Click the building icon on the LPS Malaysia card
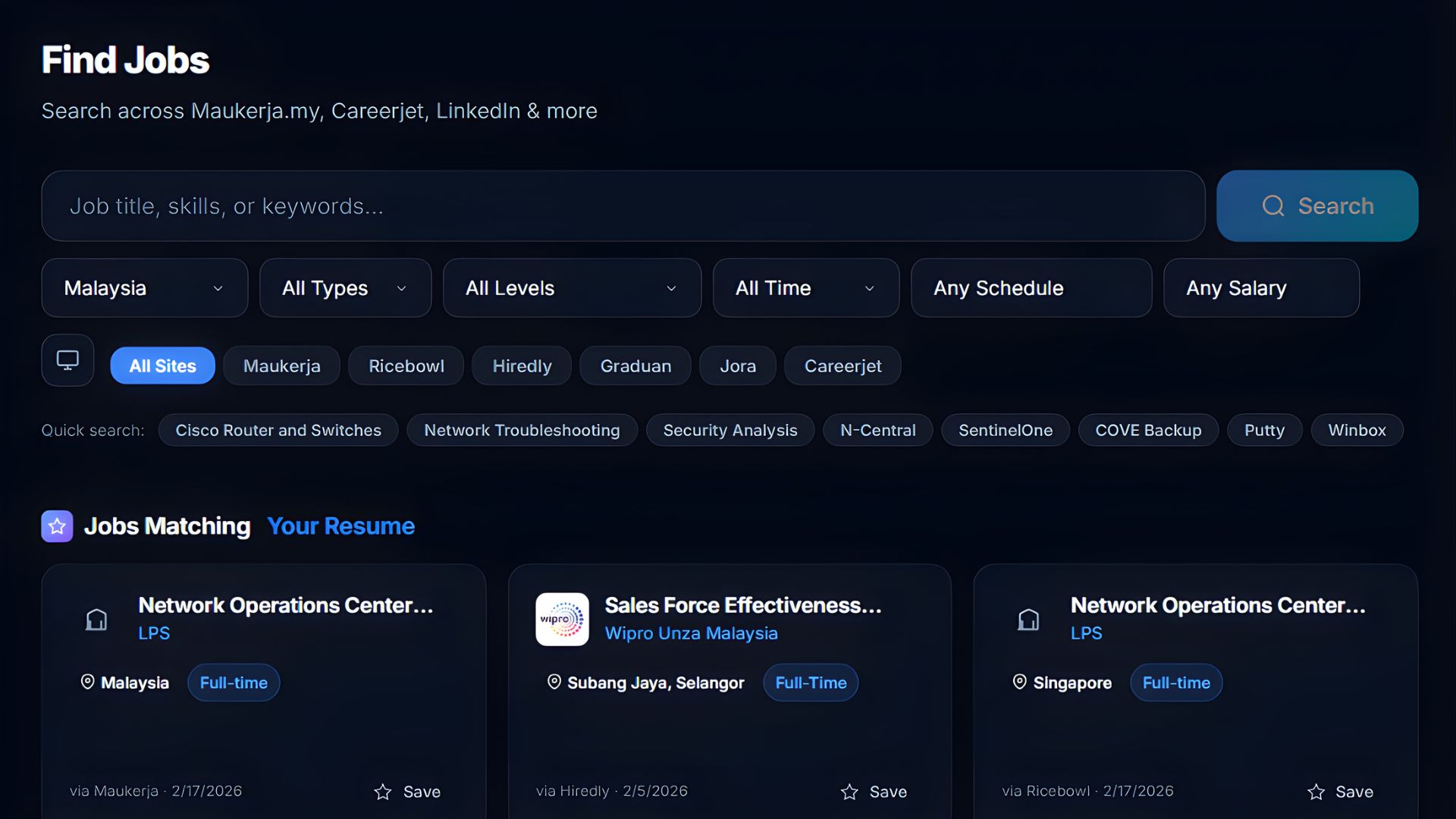This screenshot has height=819, width=1456. pos(97,619)
